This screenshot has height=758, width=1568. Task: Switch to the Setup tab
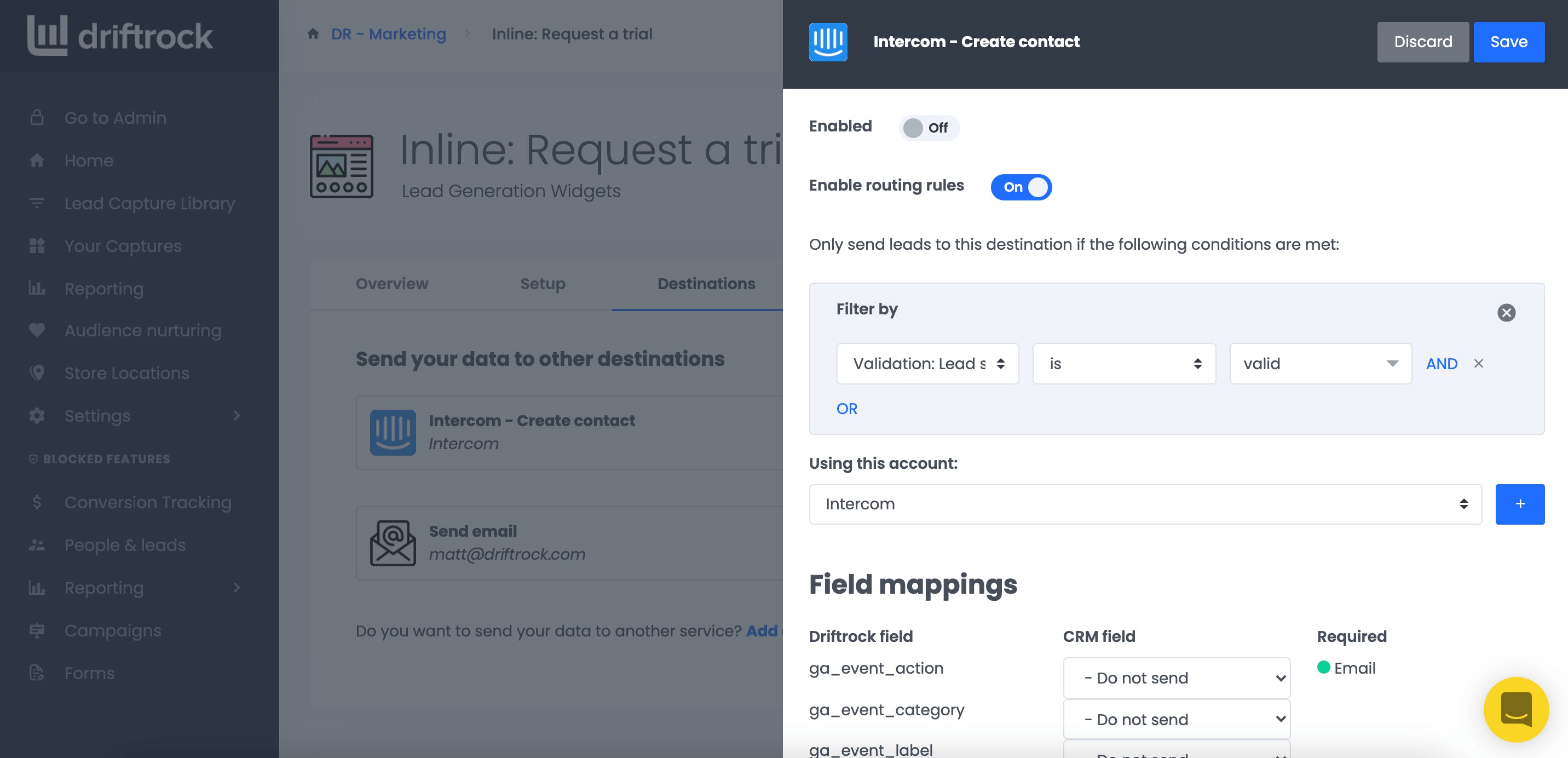[x=543, y=284]
